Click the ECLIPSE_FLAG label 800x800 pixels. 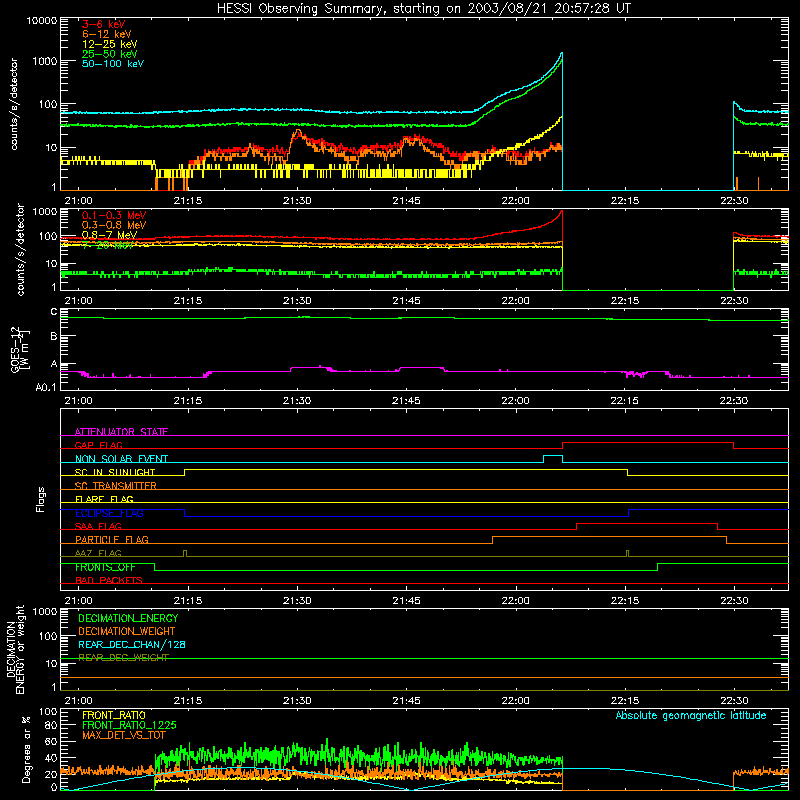[109, 513]
